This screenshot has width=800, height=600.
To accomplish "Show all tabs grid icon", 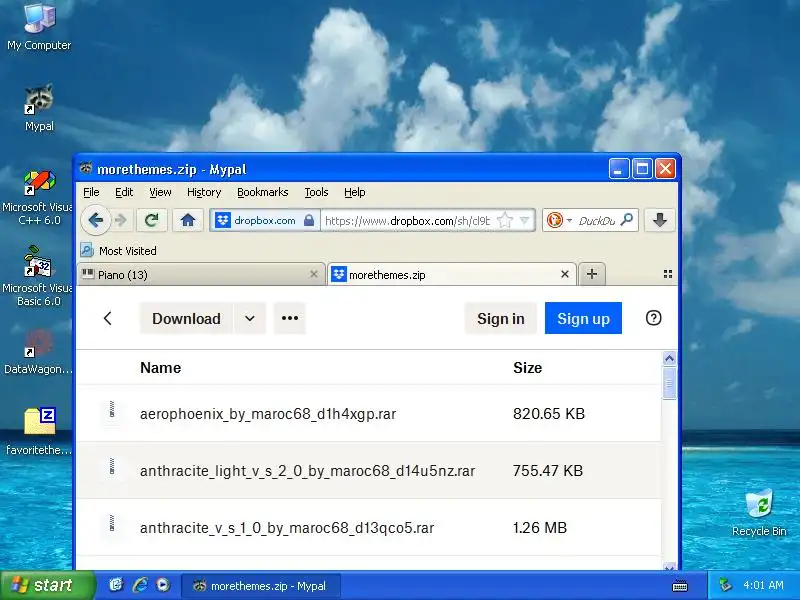I will pyautogui.click(x=668, y=274).
